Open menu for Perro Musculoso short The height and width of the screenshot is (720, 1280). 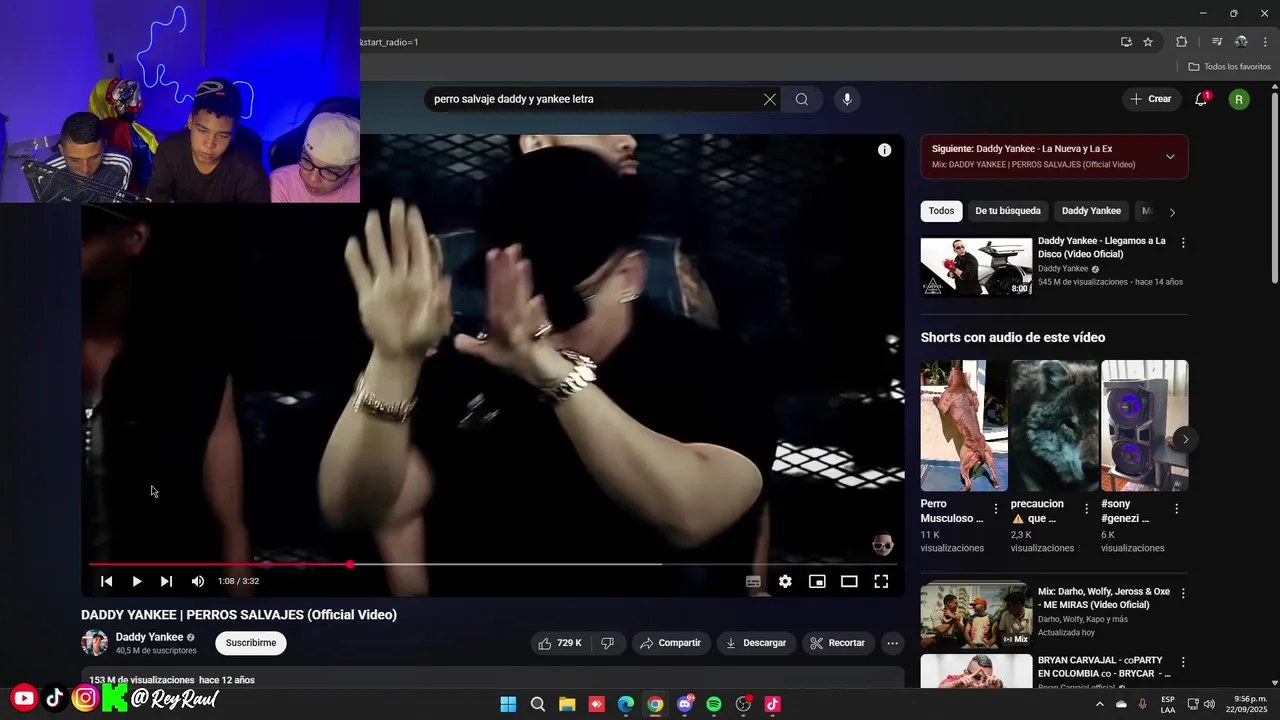(995, 509)
